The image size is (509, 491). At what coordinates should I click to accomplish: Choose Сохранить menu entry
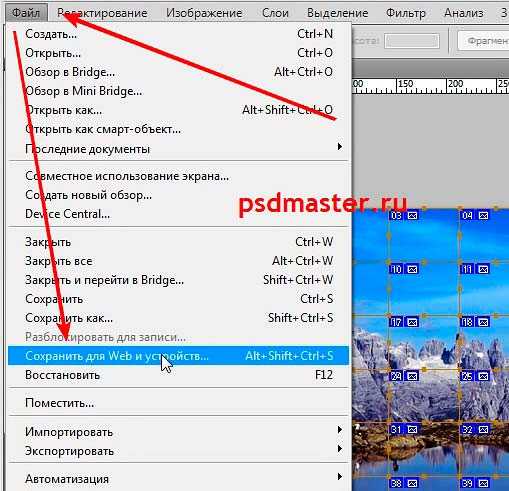point(178,299)
